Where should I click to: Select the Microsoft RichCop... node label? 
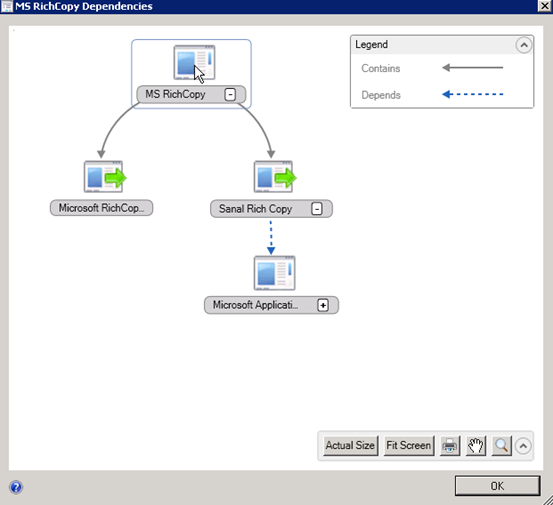pos(102,208)
